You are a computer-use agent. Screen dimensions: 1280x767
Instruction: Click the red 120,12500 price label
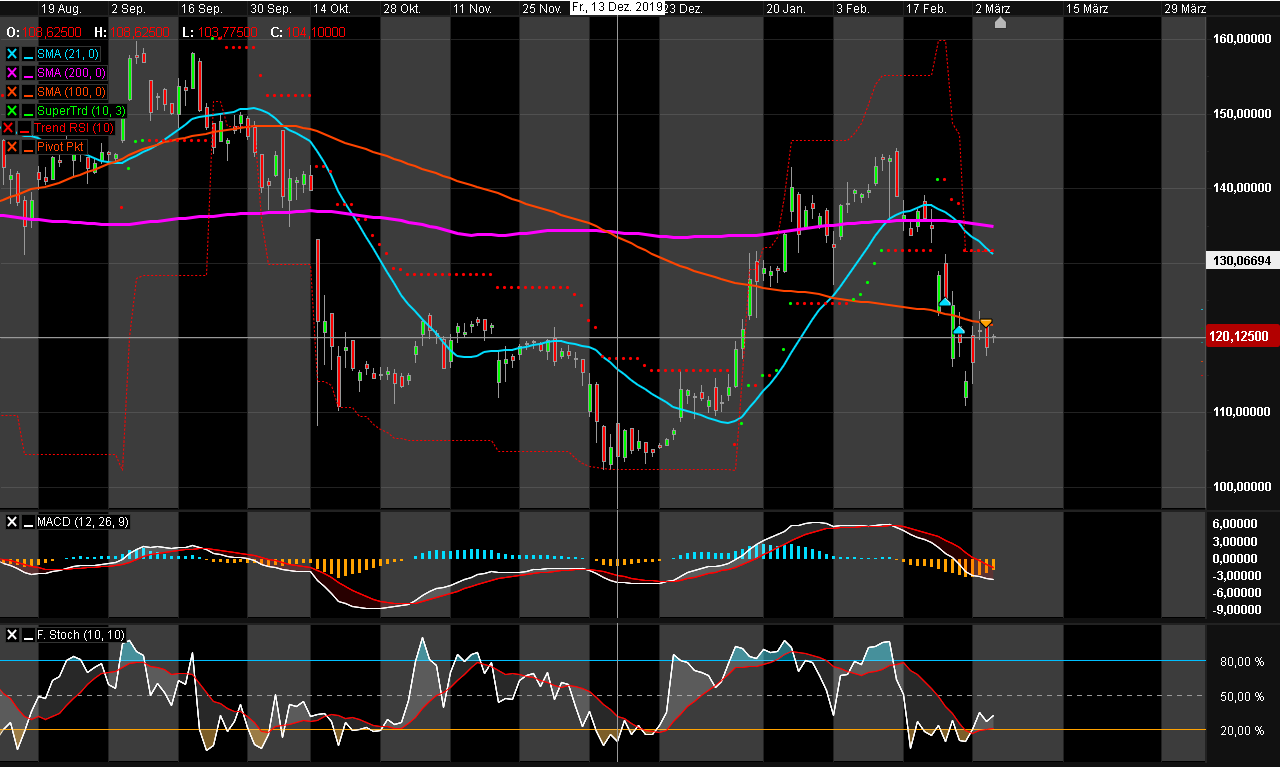(1239, 336)
